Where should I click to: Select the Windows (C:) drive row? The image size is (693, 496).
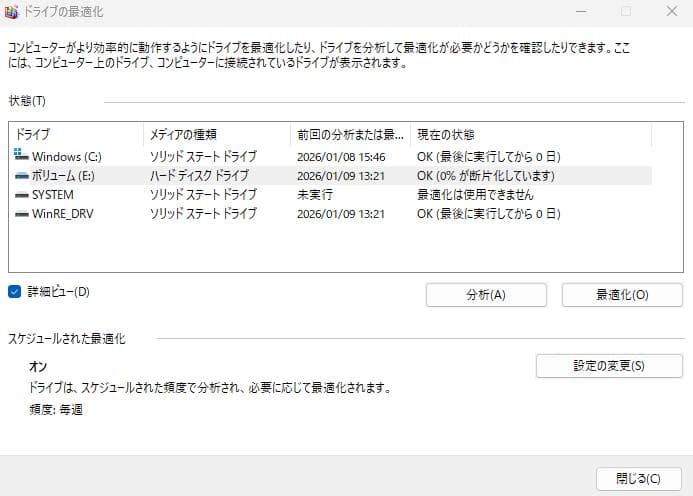331,156
